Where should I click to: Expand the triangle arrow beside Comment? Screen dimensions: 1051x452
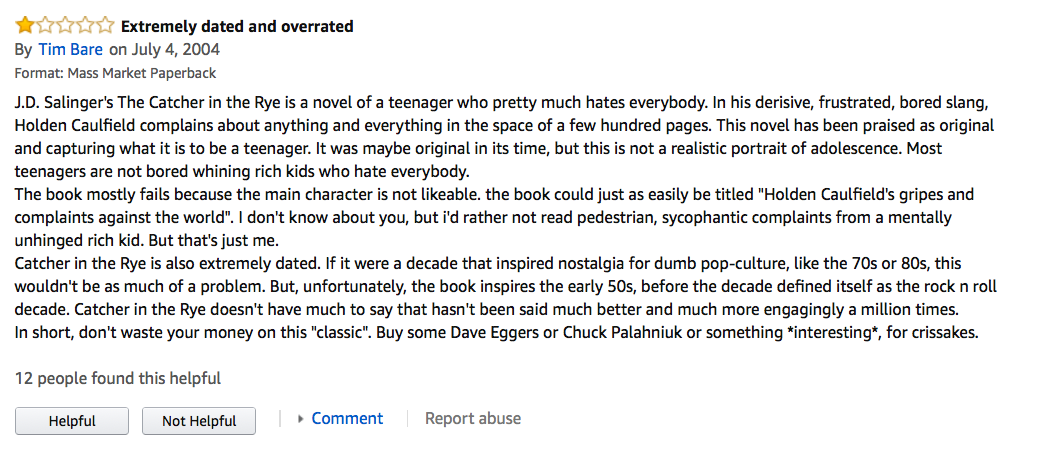(x=300, y=419)
